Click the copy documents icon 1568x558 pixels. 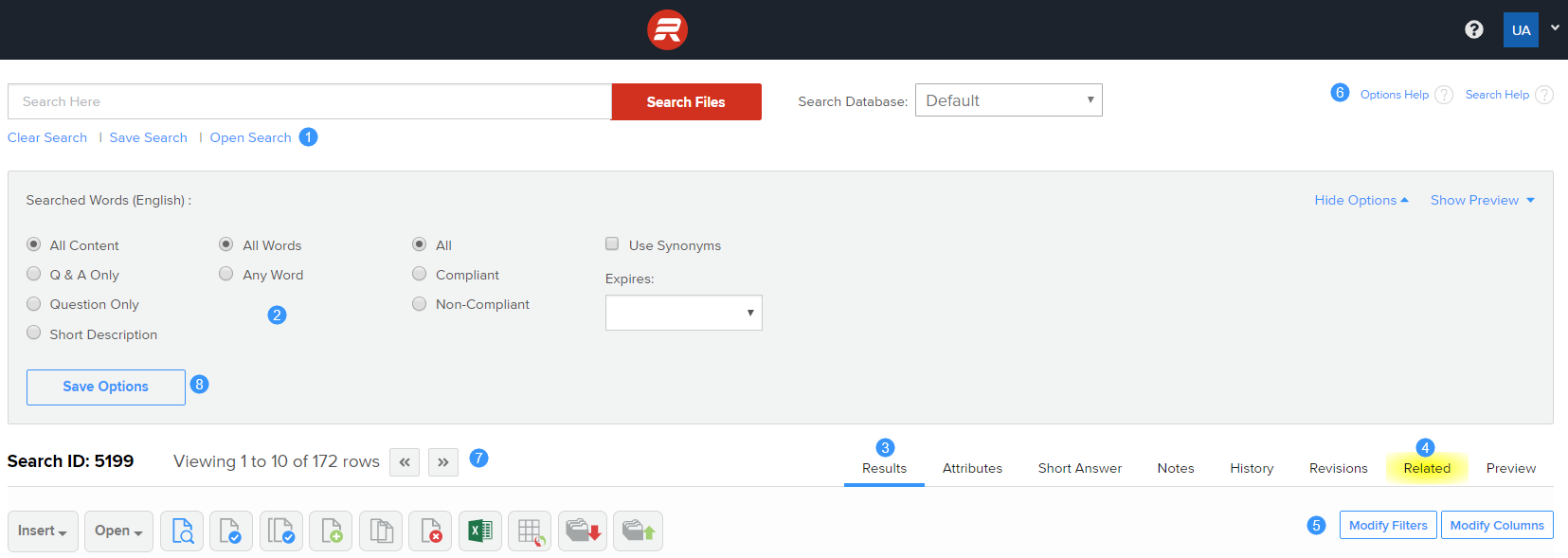[381, 531]
